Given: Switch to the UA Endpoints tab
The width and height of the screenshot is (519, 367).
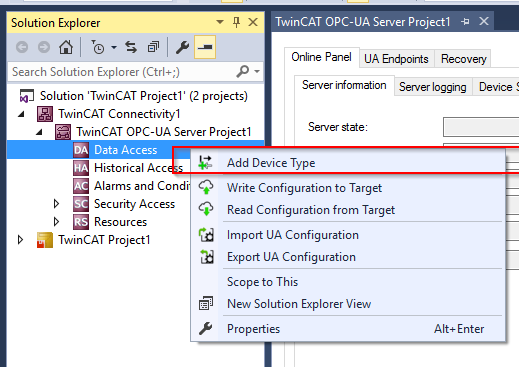Looking at the screenshot, I should point(396,59).
